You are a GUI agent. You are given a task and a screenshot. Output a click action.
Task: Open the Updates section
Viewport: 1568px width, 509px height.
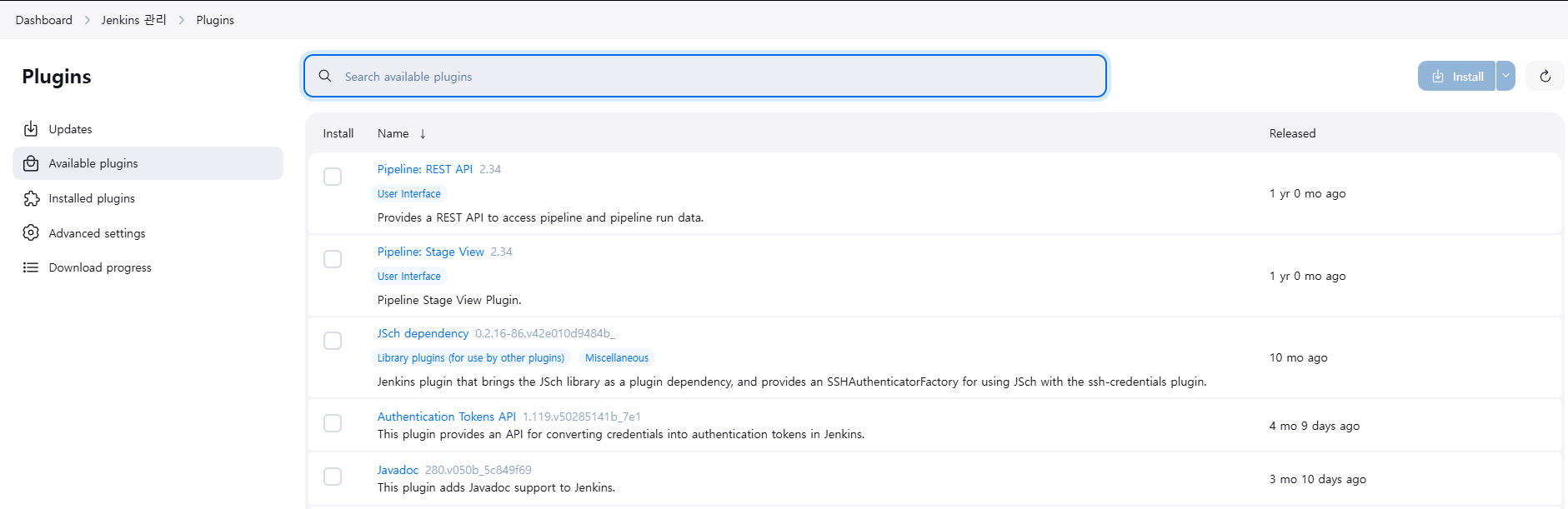pyautogui.click(x=148, y=129)
